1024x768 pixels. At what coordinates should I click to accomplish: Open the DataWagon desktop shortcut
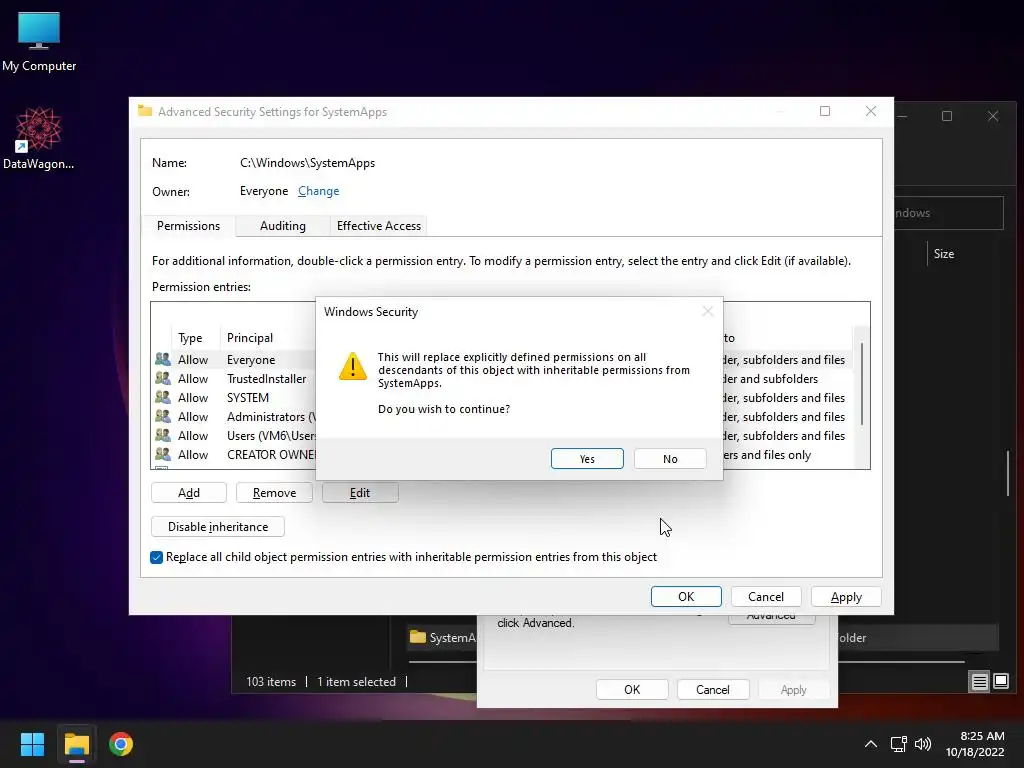pyautogui.click(x=39, y=138)
